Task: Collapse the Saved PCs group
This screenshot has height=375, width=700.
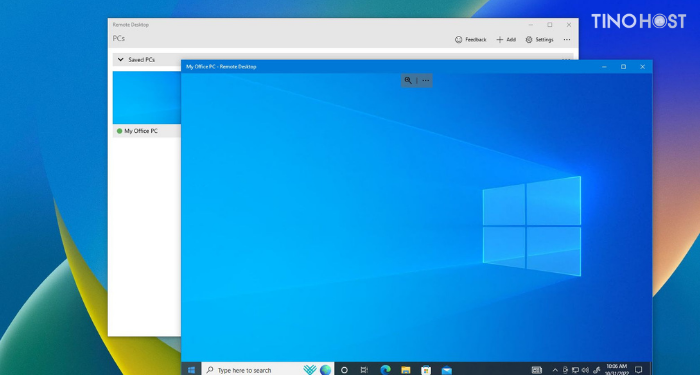Action: click(120, 59)
